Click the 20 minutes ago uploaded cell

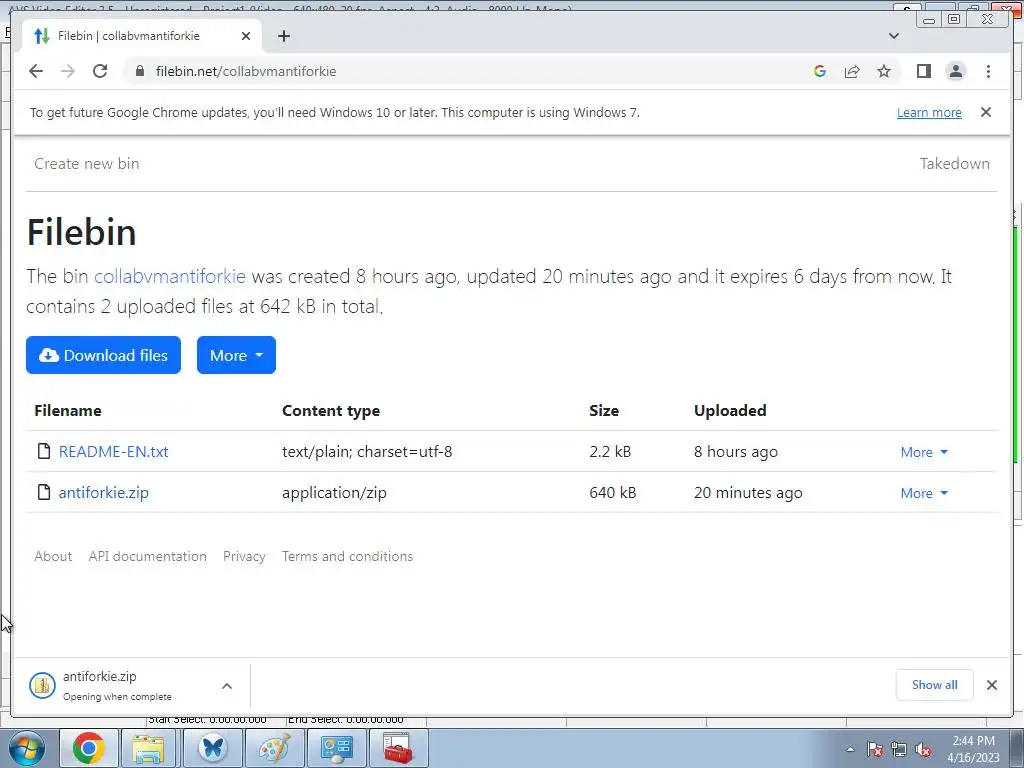(748, 492)
